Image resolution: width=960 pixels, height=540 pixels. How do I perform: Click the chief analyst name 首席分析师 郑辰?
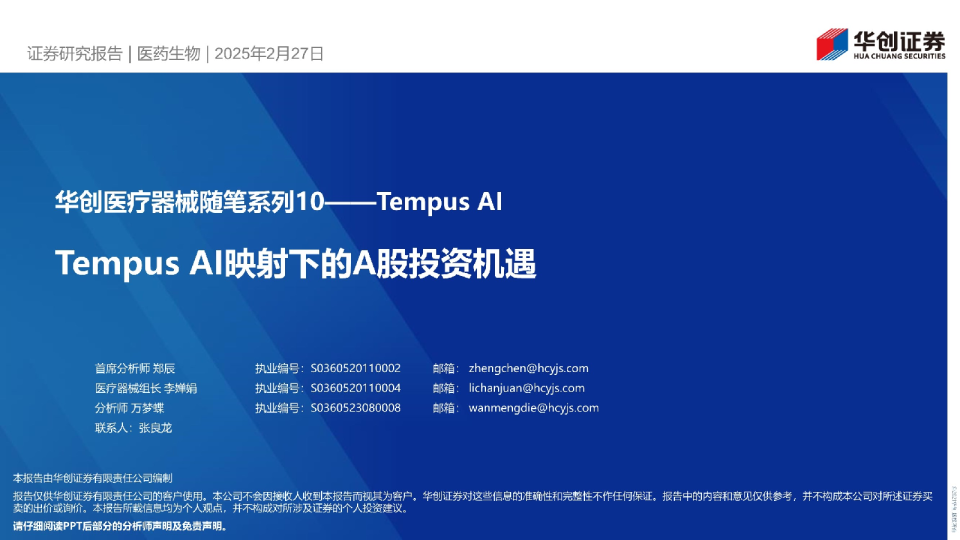pyautogui.click(x=135, y=368)
